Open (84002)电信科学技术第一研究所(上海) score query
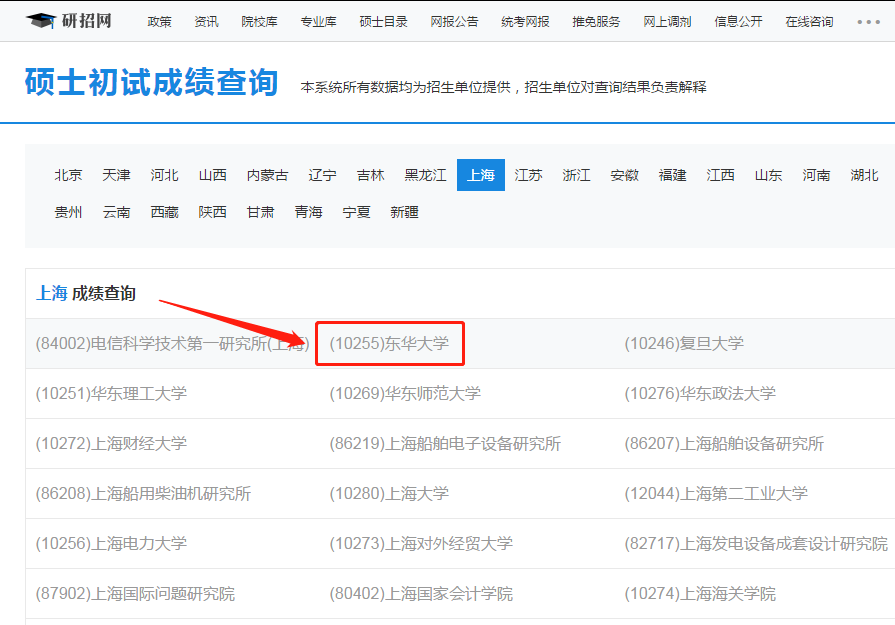895x625 pixels. point(172,344)
